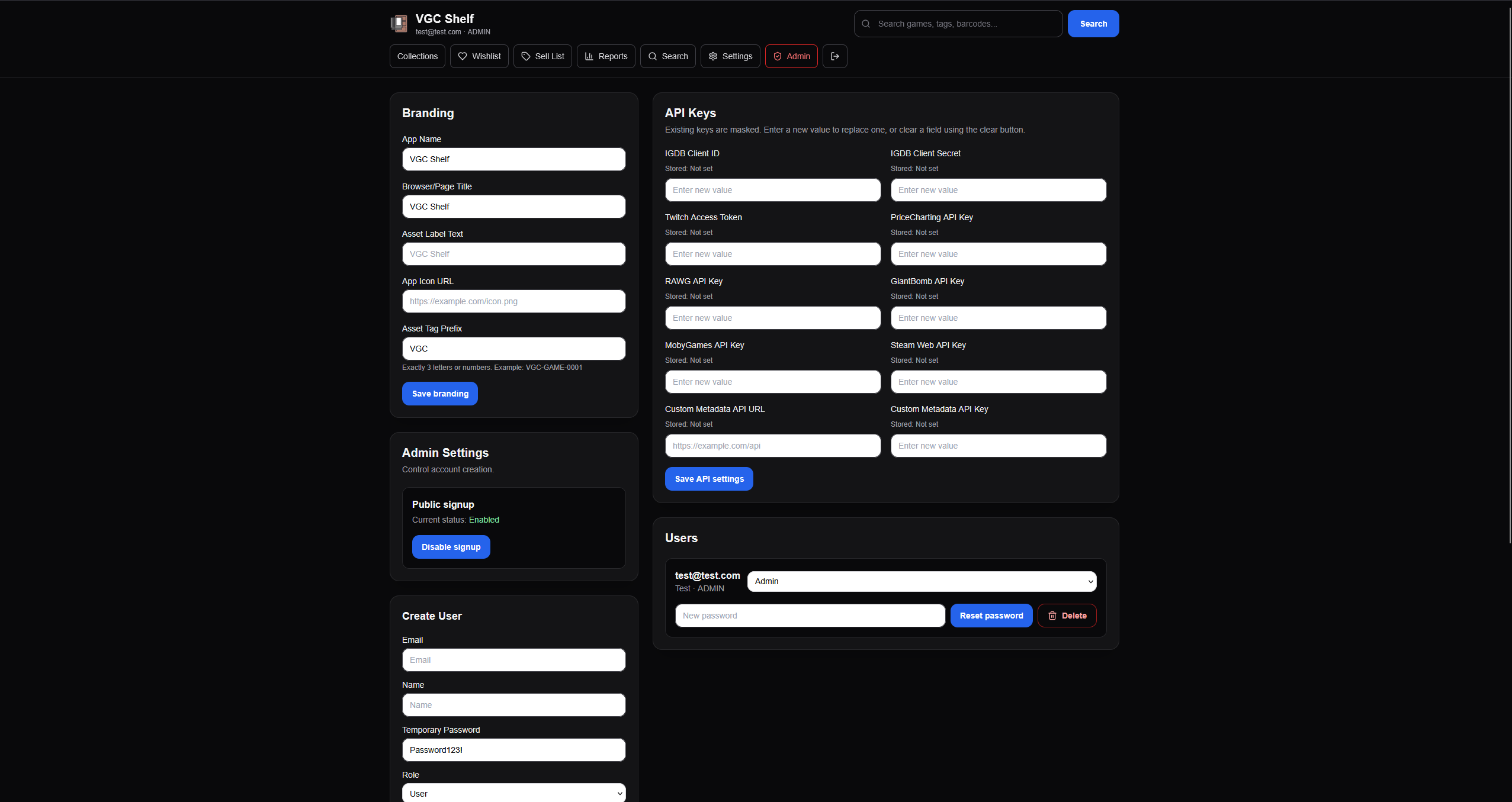This screenshot has width=1512, height=802.
Task: Open the Settings tab
Action: (x=730, y=56)
